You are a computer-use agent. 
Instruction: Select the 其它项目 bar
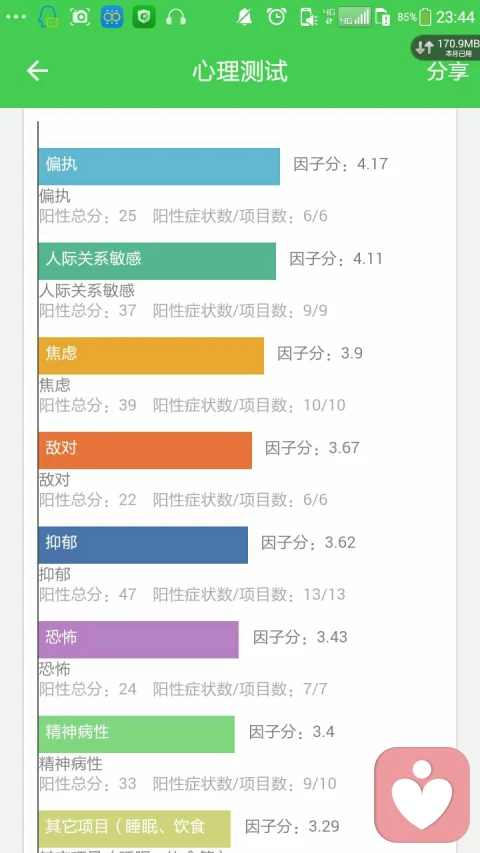pyautogui.click(x=134, y=829)
